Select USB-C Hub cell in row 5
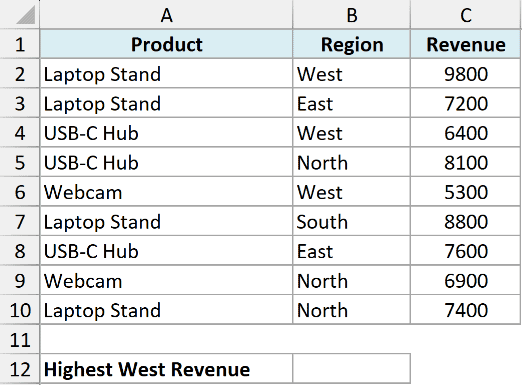The height and width of the screenshot is (385, 522). point(166,162)
